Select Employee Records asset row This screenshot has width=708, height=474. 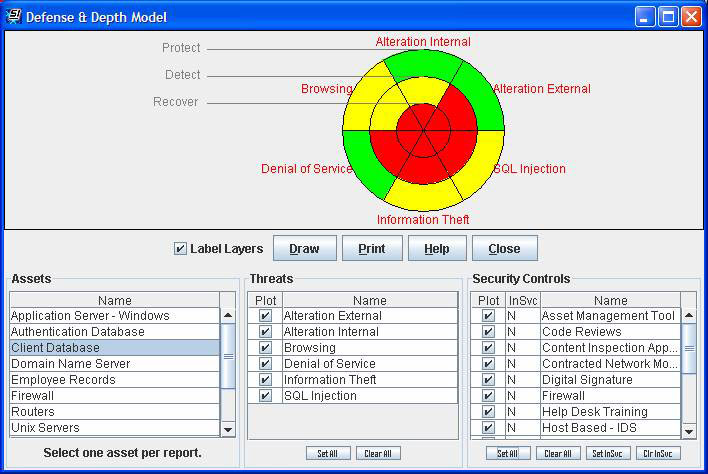coord(115,380)
